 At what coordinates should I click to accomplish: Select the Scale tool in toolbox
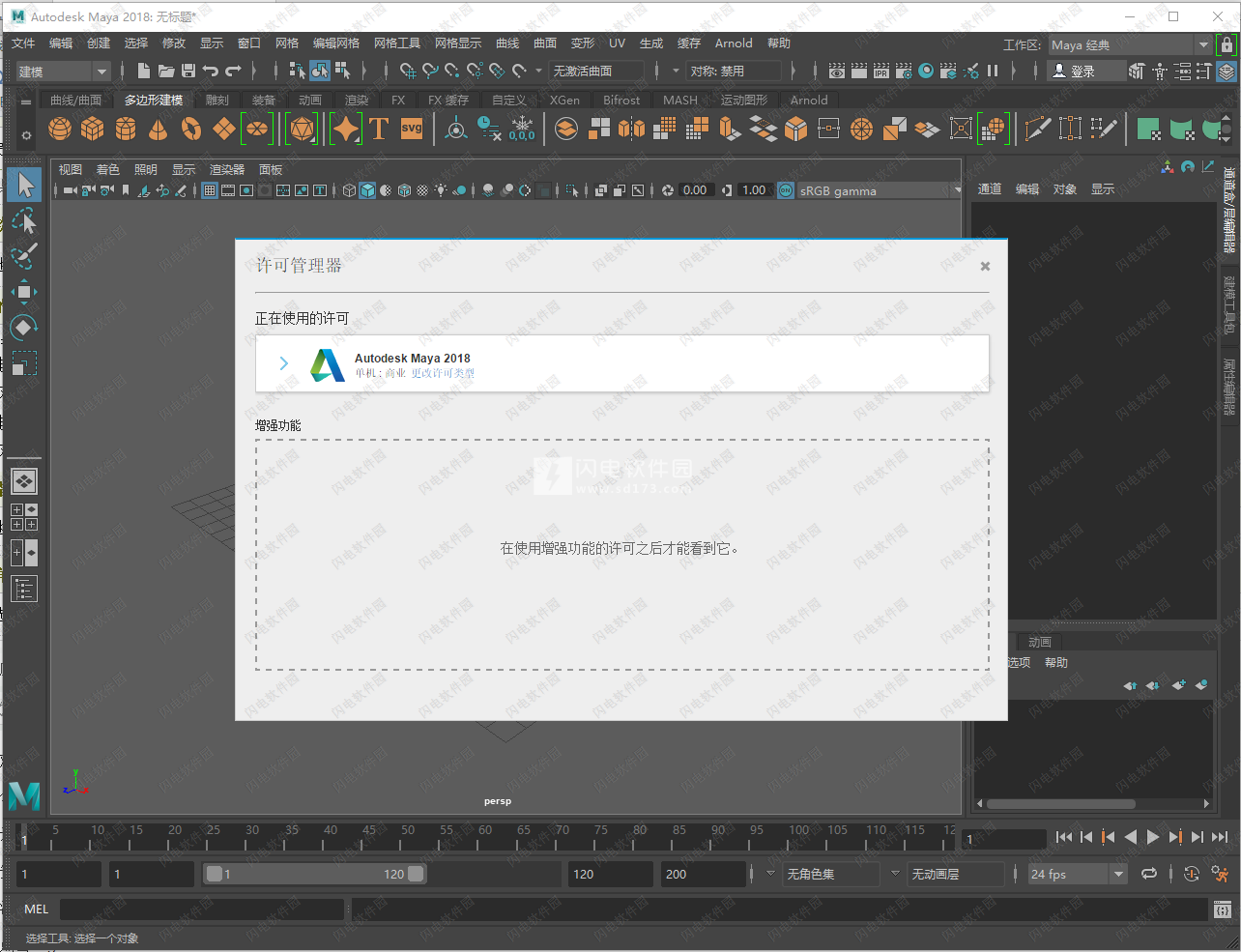[x=24, y=363]
